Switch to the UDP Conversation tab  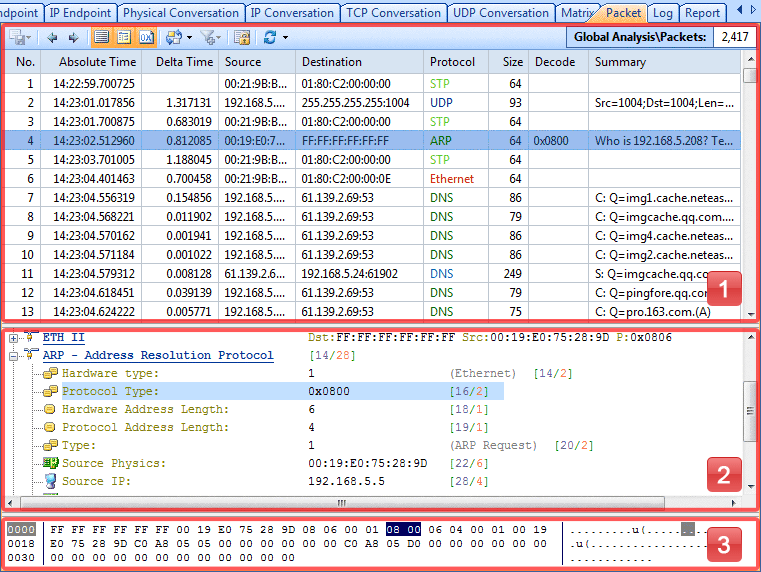pyautogui.click(x=500, y=13)
